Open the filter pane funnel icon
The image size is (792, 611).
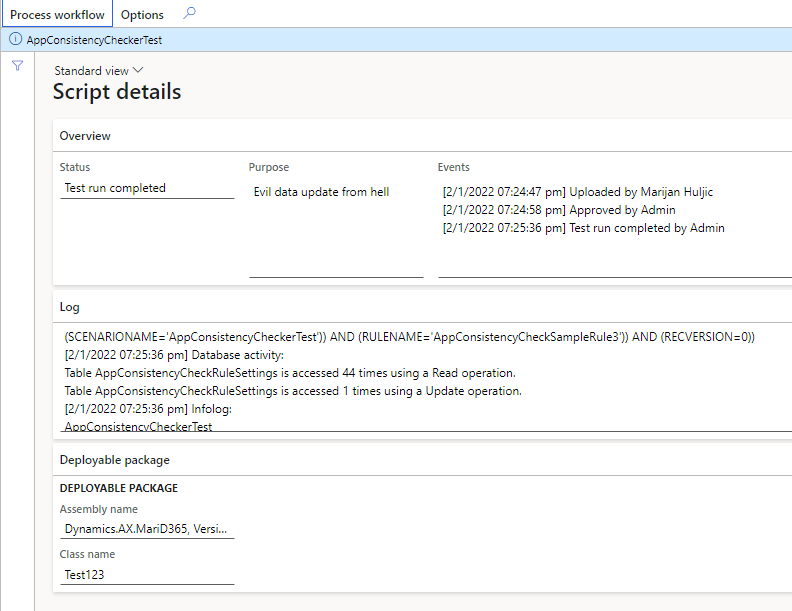coord(18,66)
